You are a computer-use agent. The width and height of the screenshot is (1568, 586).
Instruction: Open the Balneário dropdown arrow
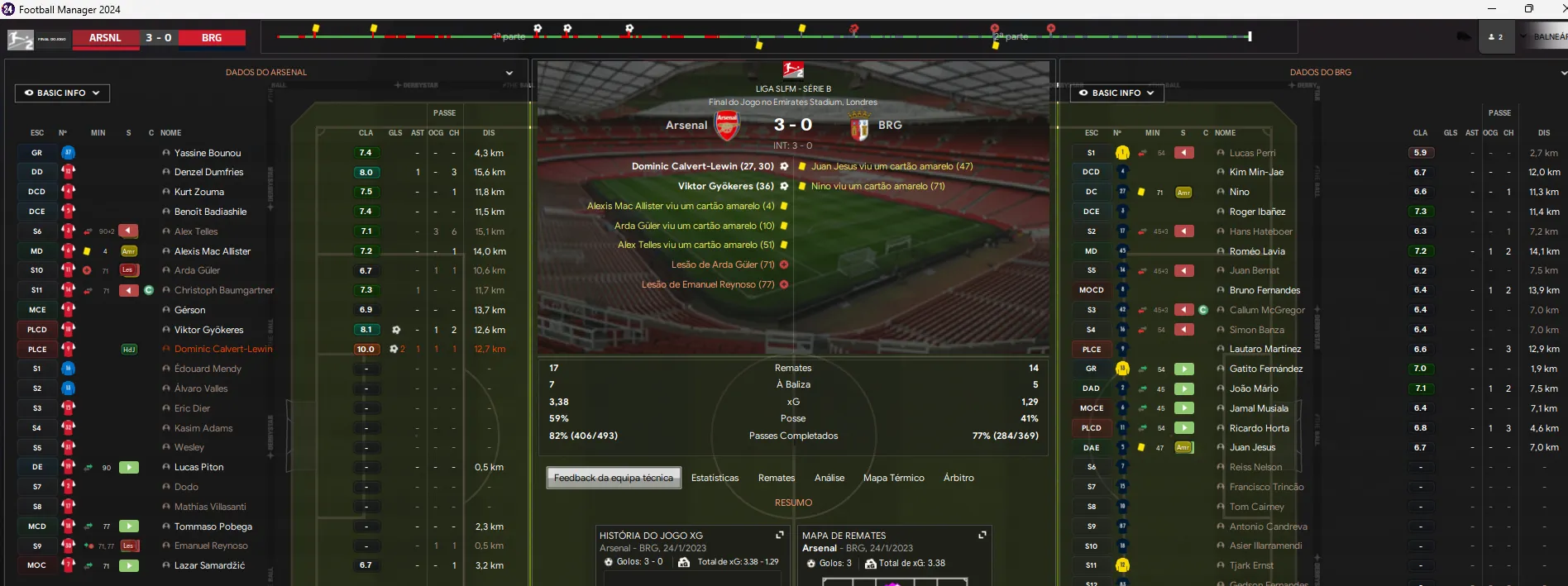coord(1523,36)
